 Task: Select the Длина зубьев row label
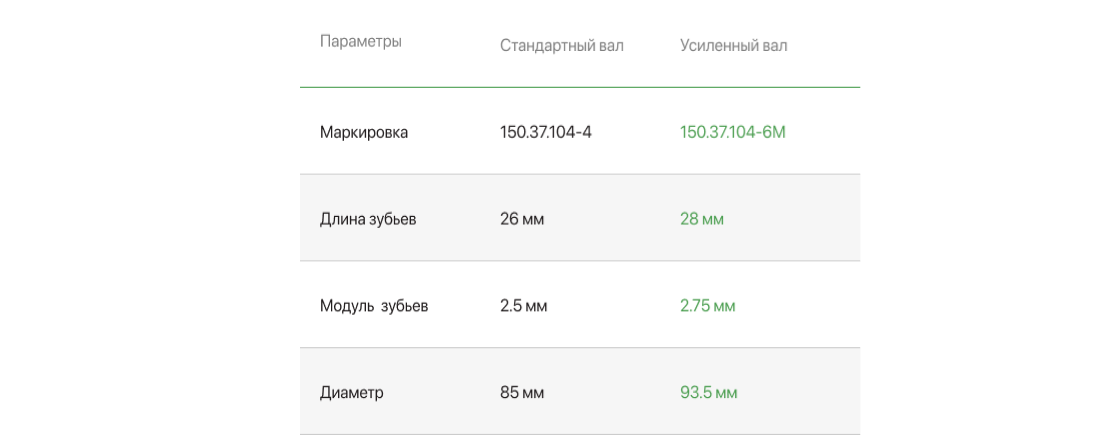368,219
